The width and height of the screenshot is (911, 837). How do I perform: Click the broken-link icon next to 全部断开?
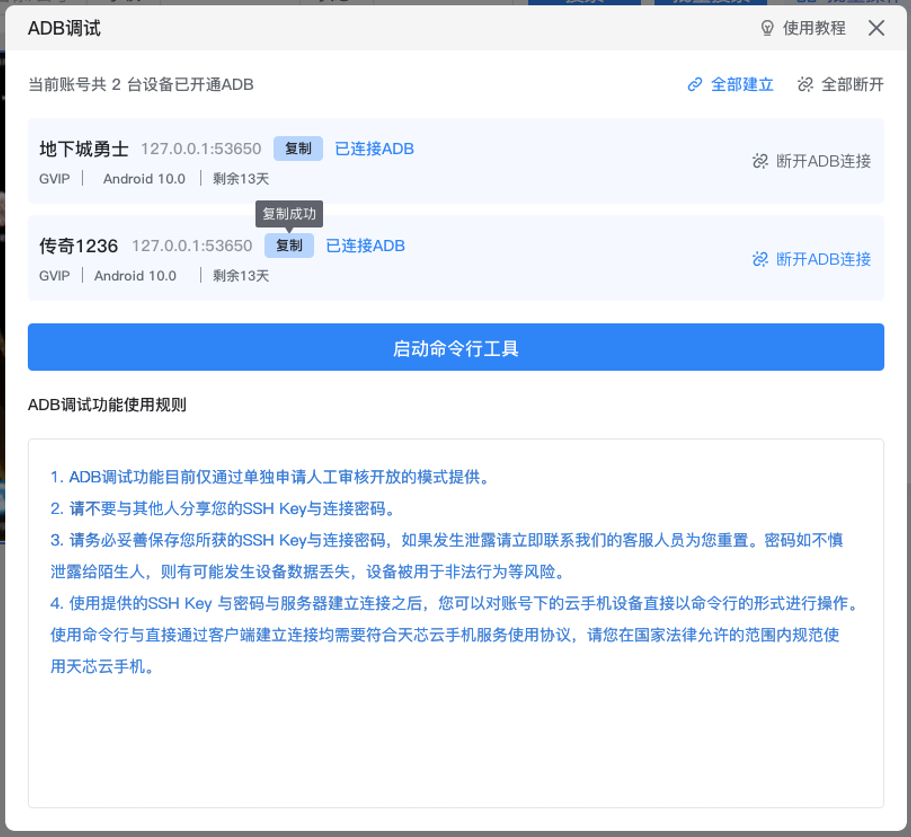(x=805, y=85)
